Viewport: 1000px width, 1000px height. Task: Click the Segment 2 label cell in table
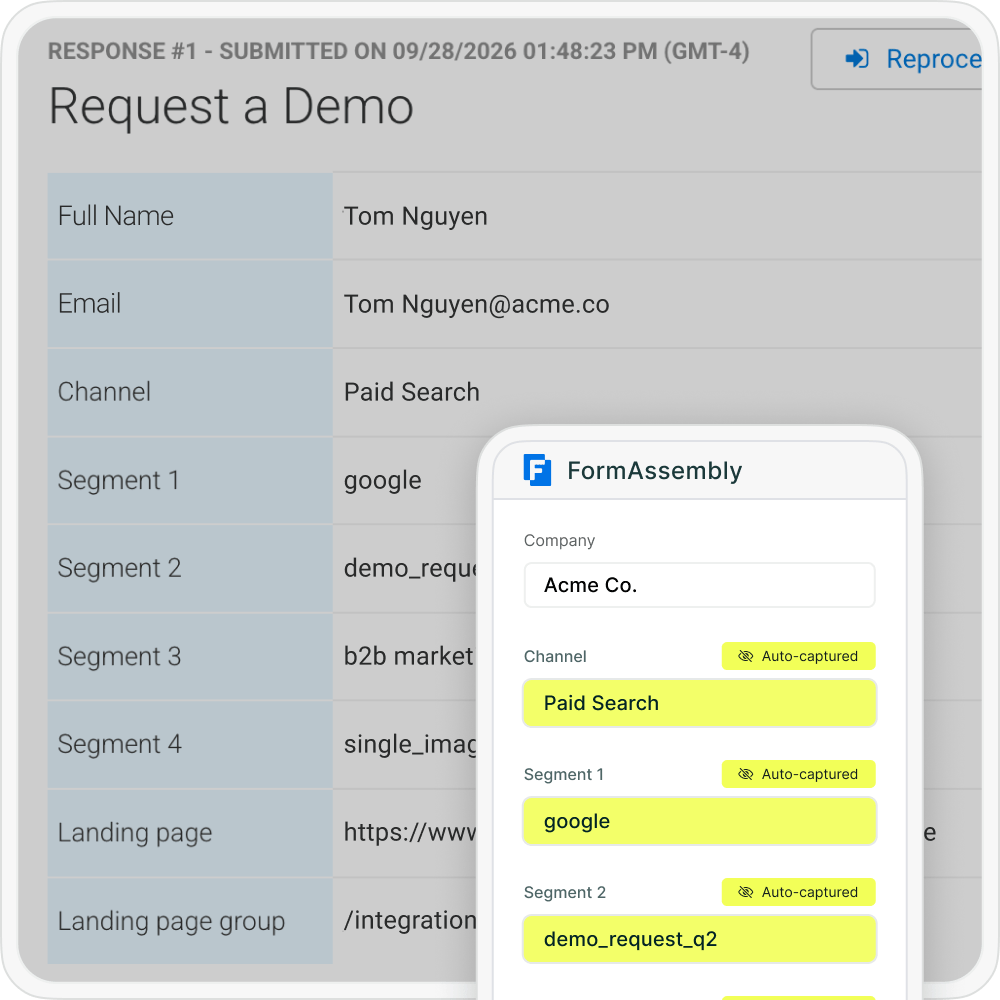pyautogui.click(x=190, y=568)
